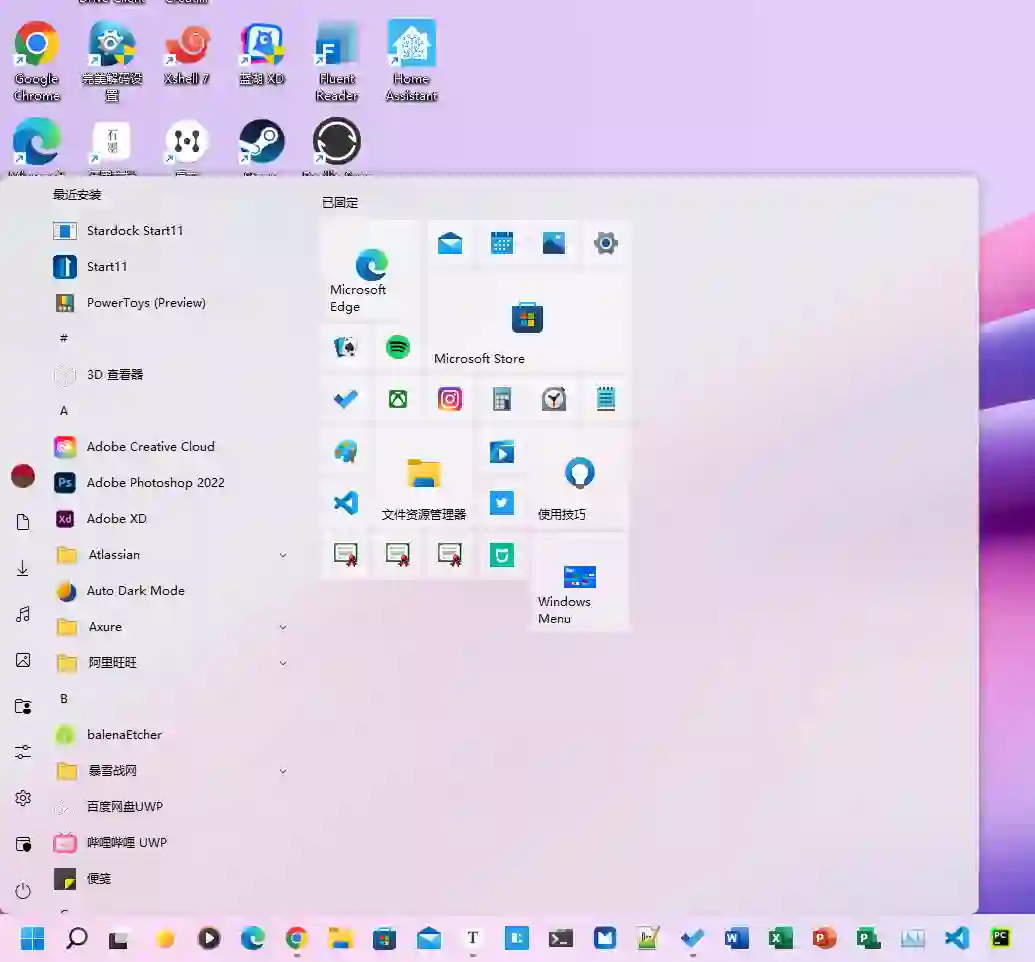This screenshot has height=962, width=1035.
Task: Open the Calendar pinned tile
Action: pyautogui.click(x=502, y=243)
